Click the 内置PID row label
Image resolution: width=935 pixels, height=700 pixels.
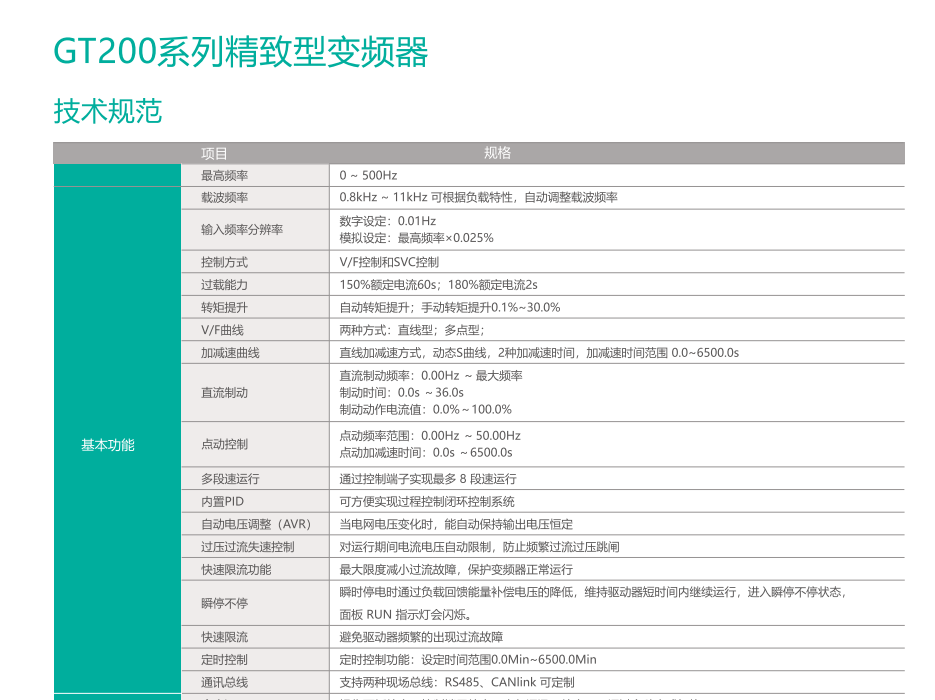(222, 502)
